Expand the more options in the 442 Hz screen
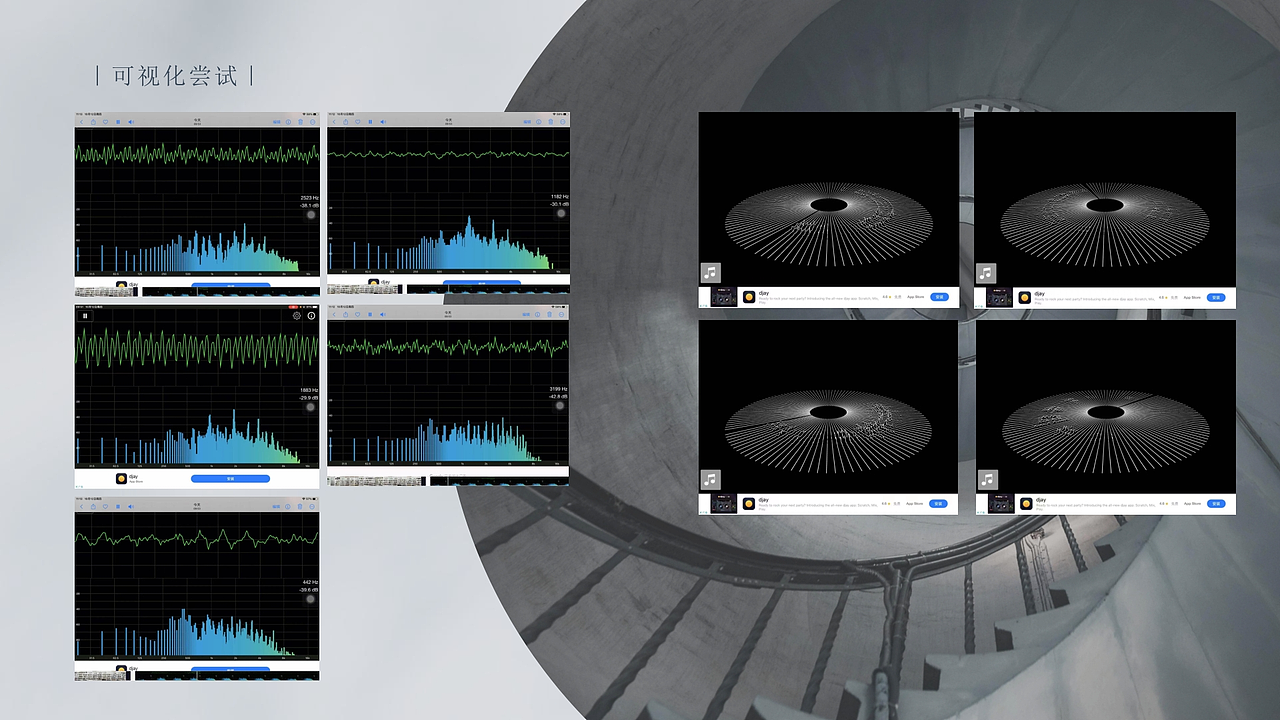1280x720 pixels. [311, 507]
